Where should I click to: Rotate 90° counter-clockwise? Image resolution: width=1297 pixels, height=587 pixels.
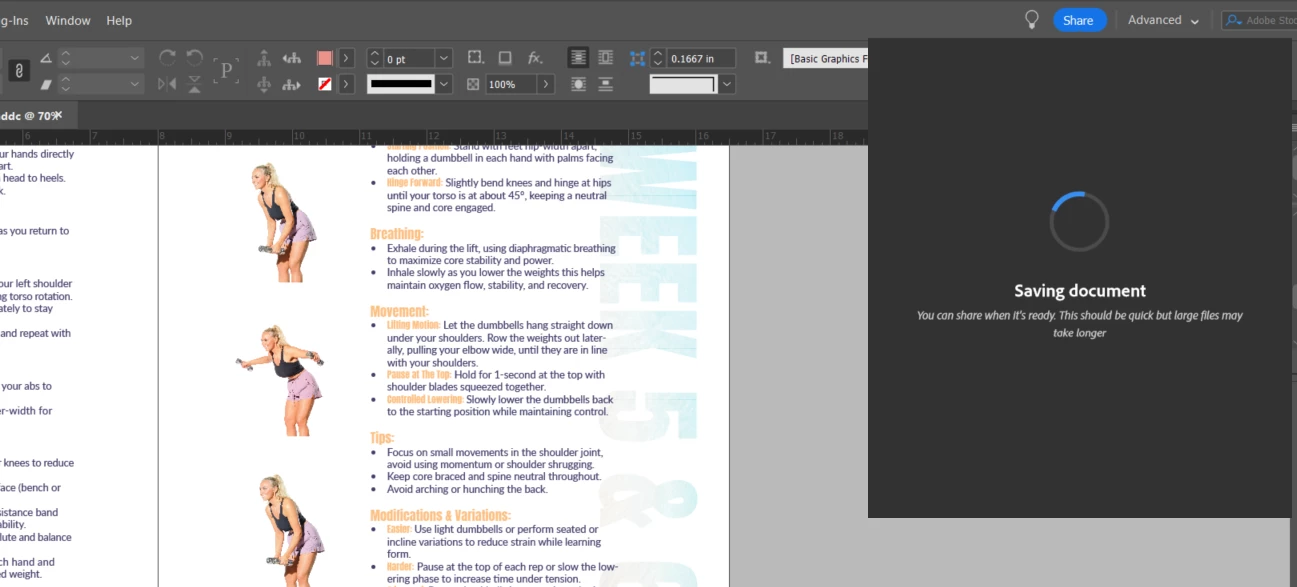[194, 58]
